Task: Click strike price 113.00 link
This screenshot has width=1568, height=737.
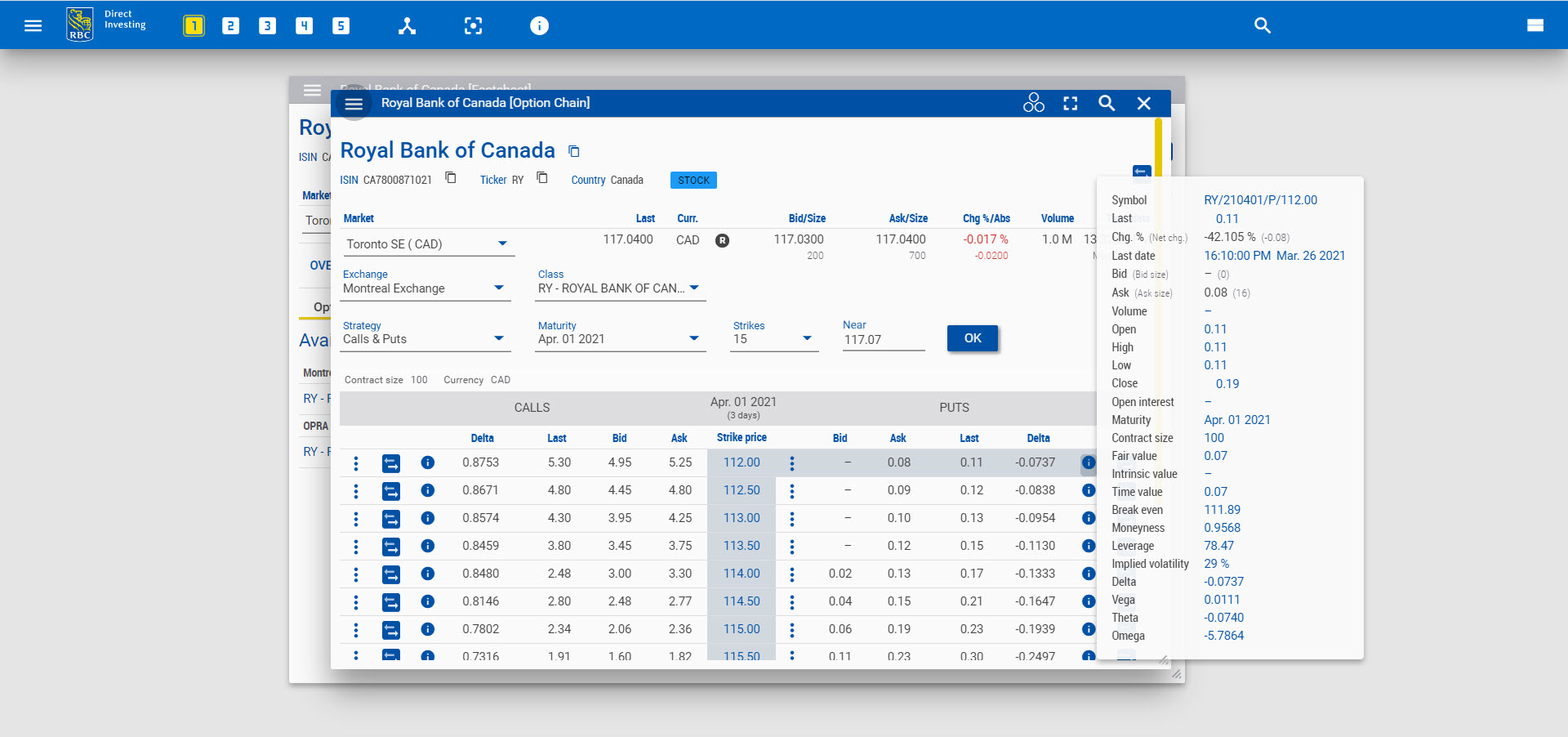Action: (x=741, y=518)
